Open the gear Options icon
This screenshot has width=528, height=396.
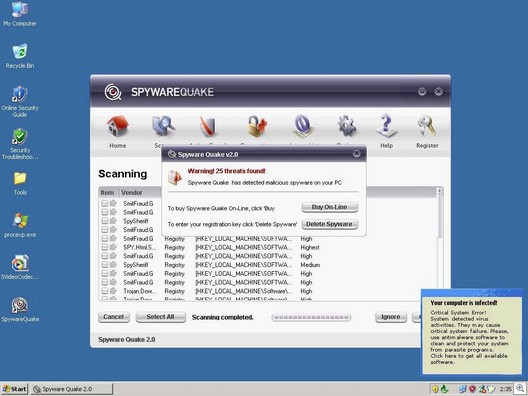pos(347,127)
